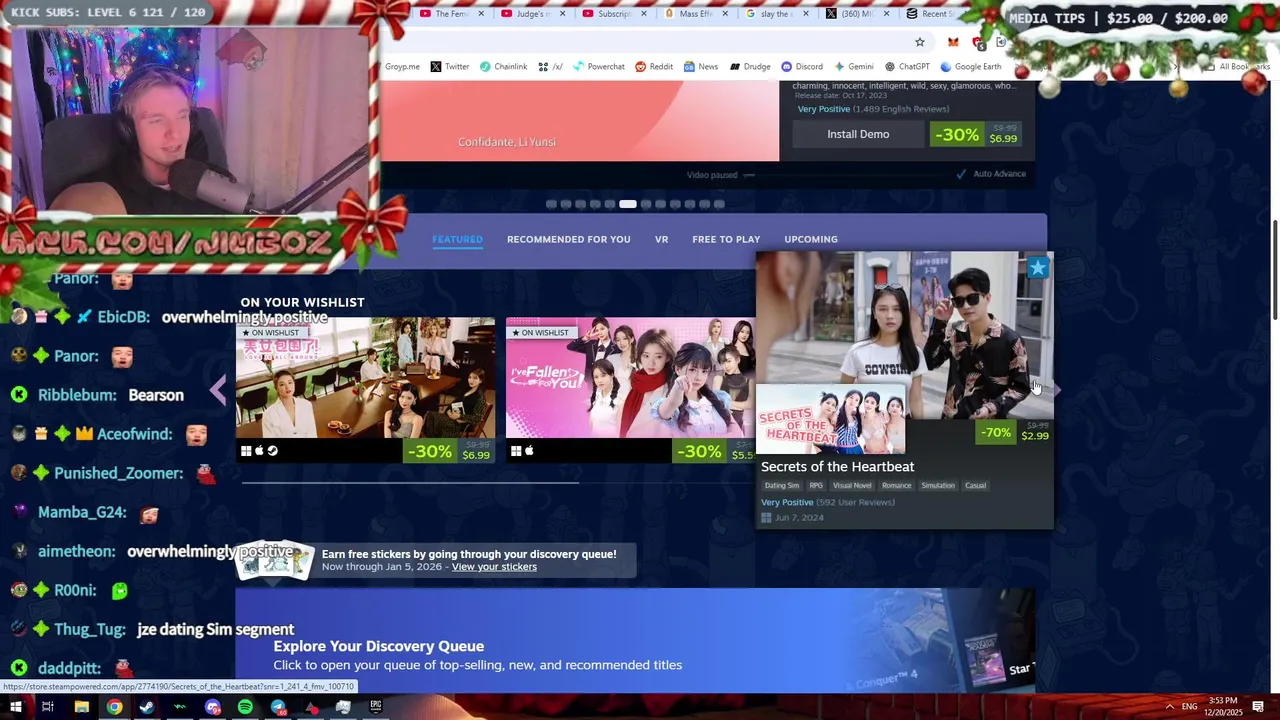Screen dimensions: 1280x720
Task: Select the Simulation tag
Action: point(938,486)
